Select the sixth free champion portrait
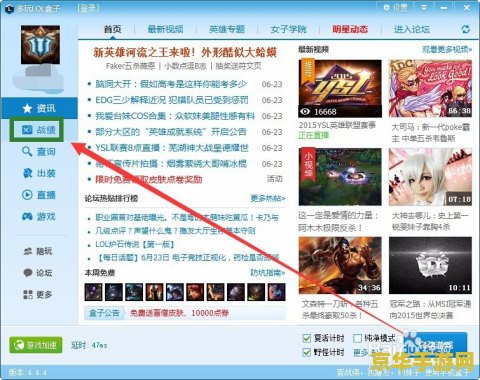This screenshot has height=380, width=480. pyautogui.click(x=195, y=292)
